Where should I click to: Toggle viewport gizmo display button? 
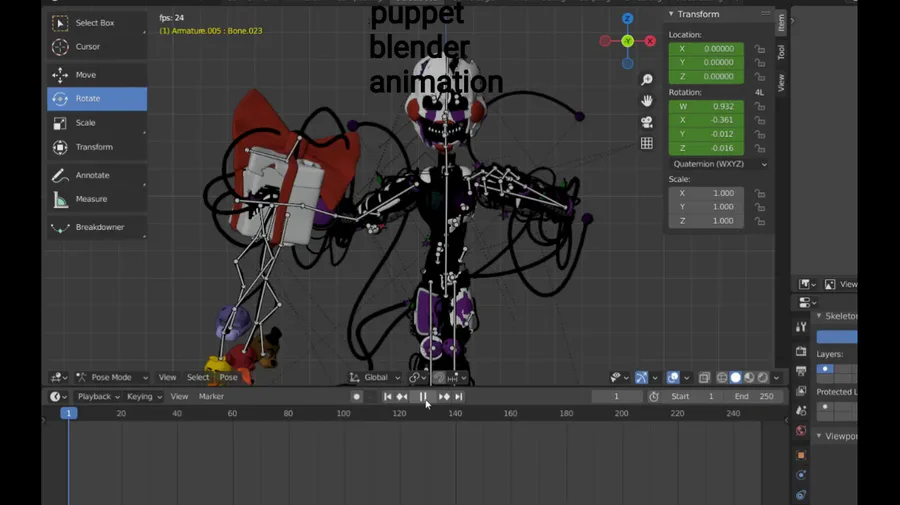pos(642,377)
